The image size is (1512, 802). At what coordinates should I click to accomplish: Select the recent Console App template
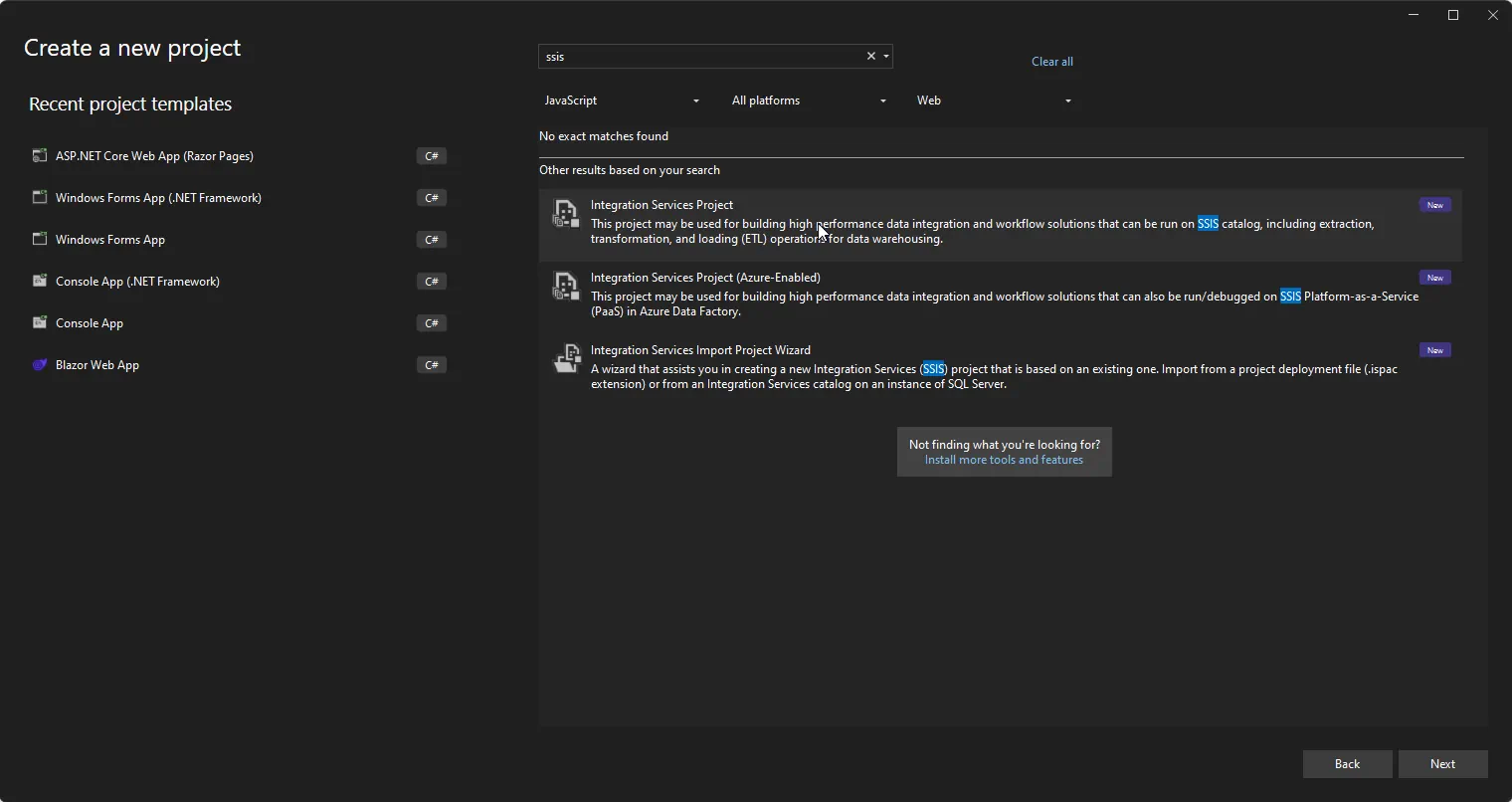click(90, 323)
